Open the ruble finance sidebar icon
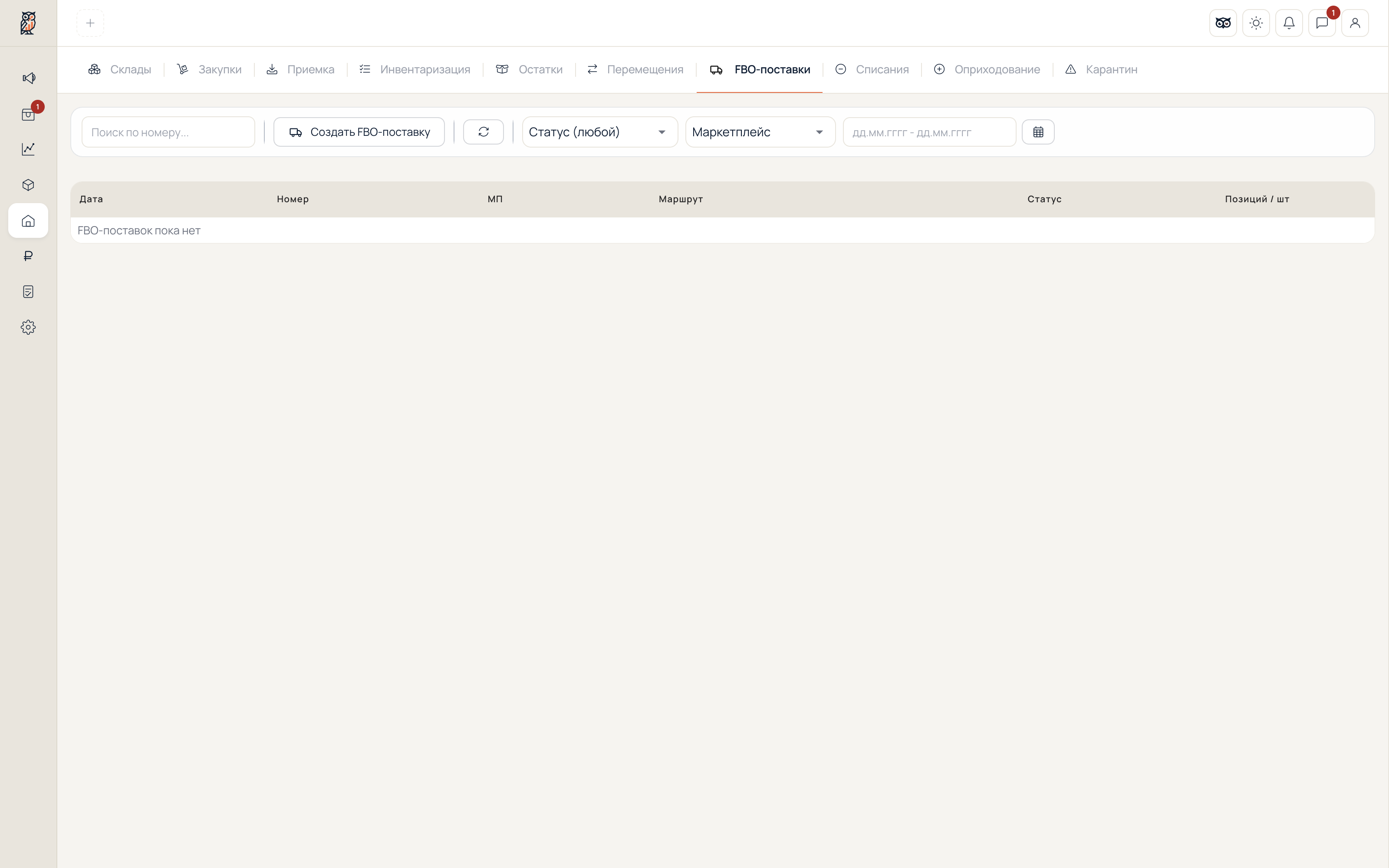 (x=28, y=256)
